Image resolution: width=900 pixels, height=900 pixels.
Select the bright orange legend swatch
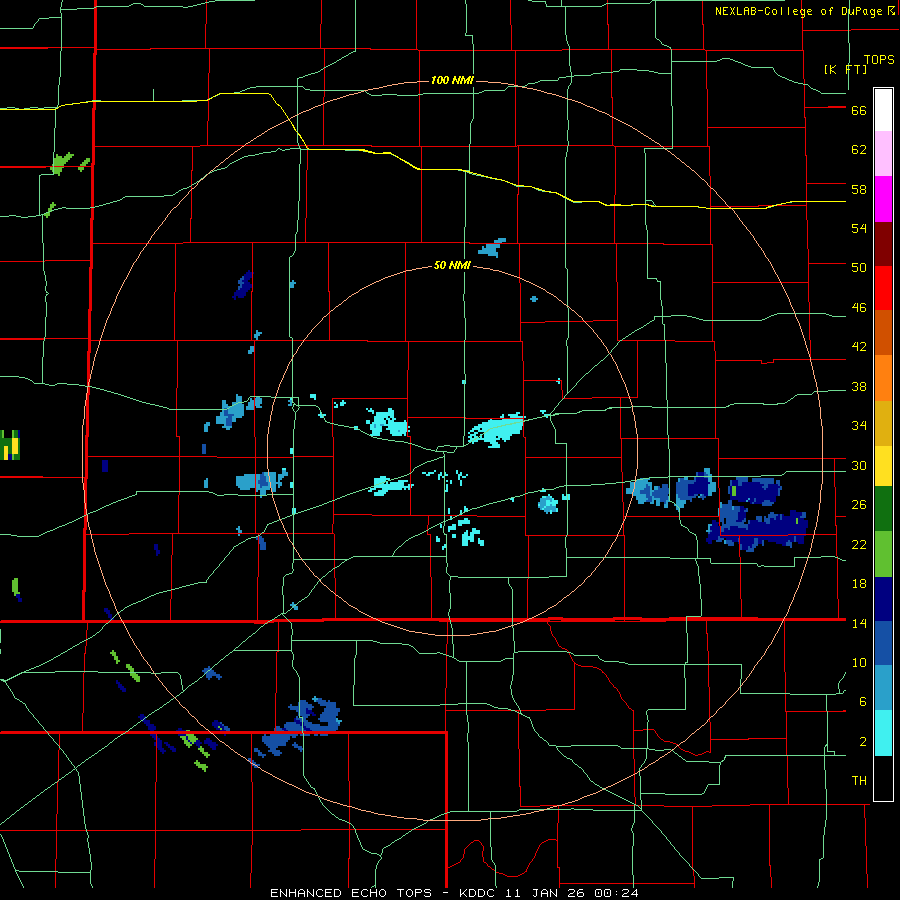(883, 378)
